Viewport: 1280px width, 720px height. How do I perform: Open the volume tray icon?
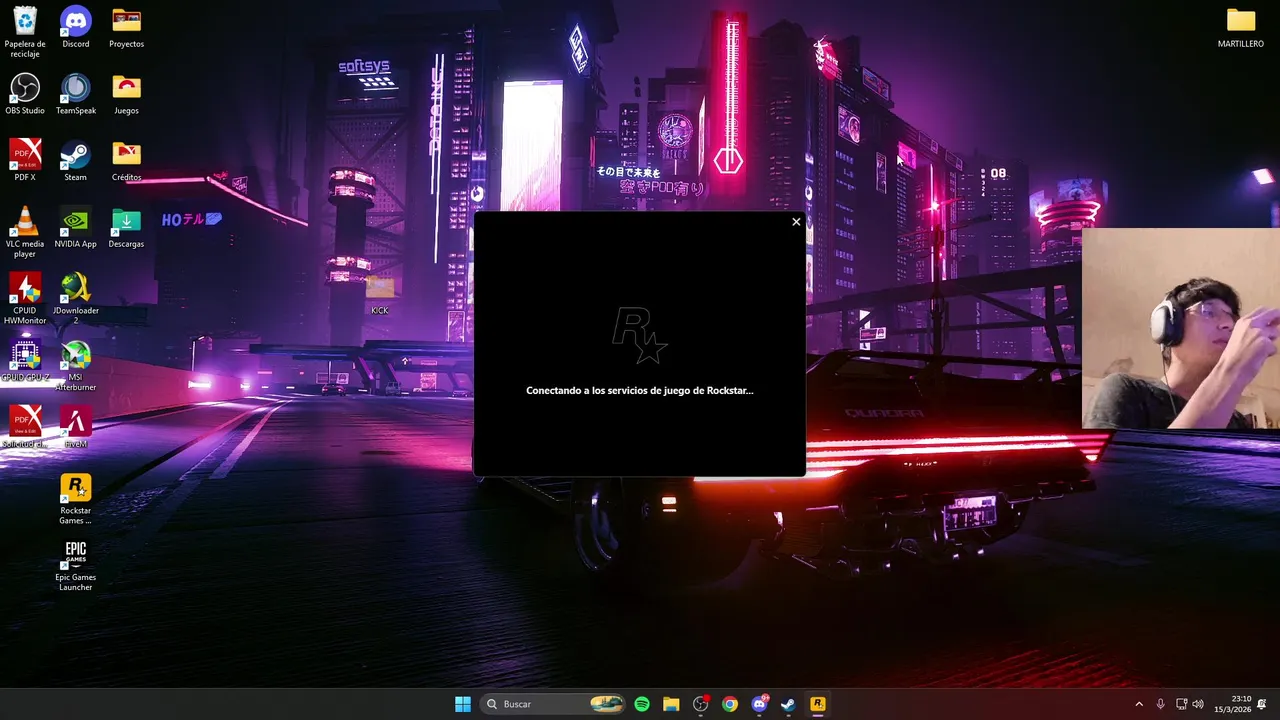pyautogui.click(x=1198, y=704)
